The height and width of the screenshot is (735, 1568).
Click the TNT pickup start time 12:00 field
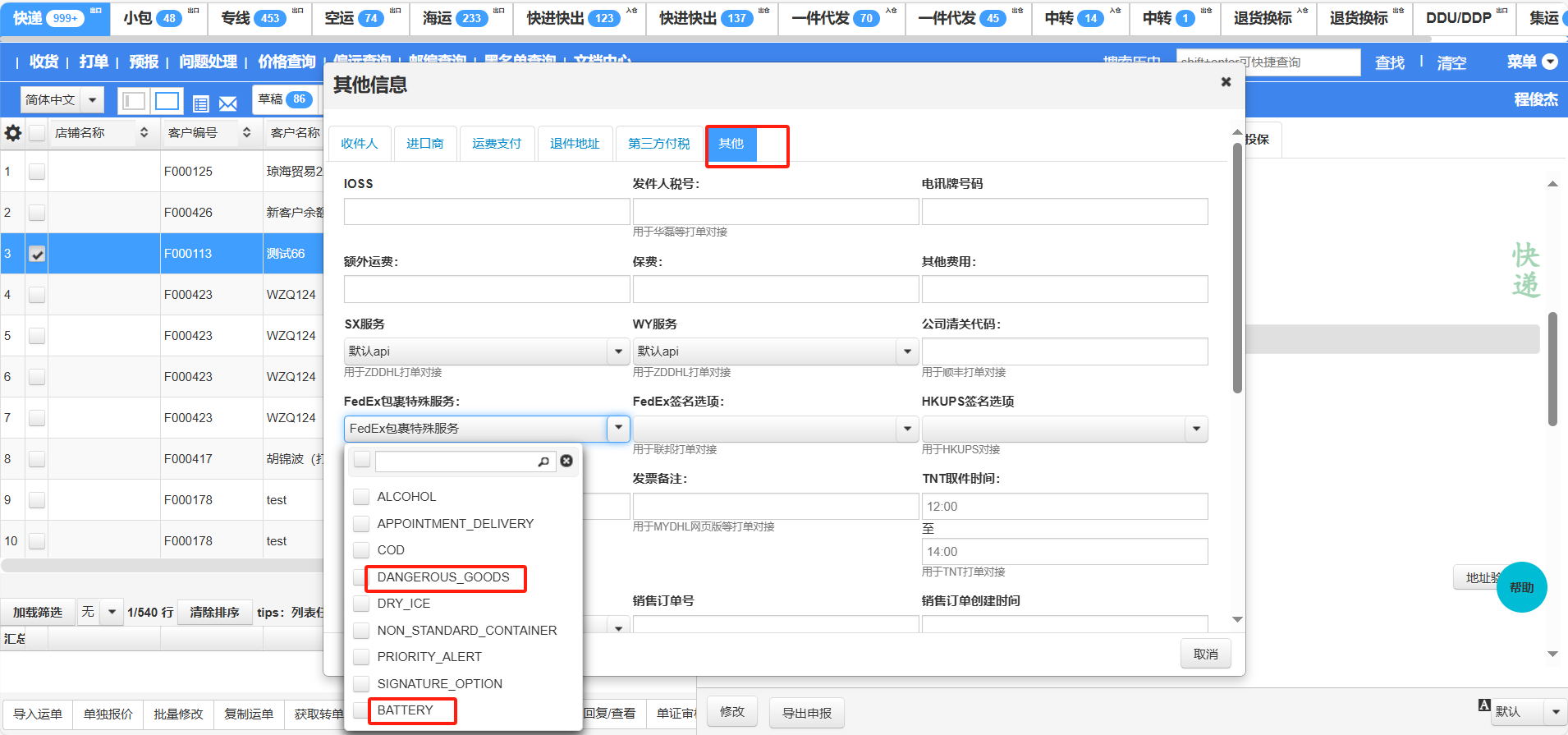pyautogui.click(x=1065, y=506)
